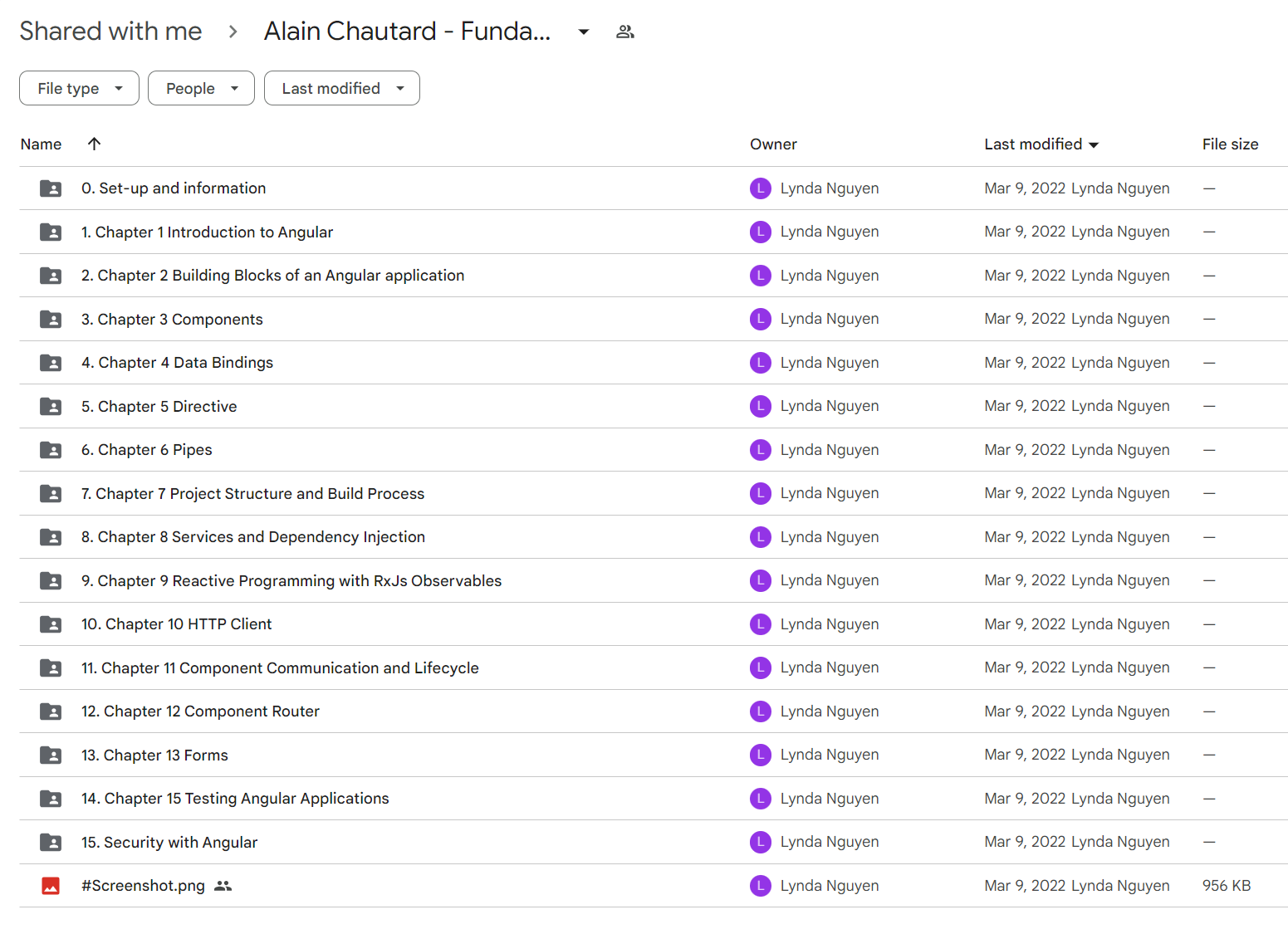Image resolution: width=1288 pixels, height=934 pixels.
Task: Click owner avatar in Chapter 13 Forms row
Action: coord(761,755)
